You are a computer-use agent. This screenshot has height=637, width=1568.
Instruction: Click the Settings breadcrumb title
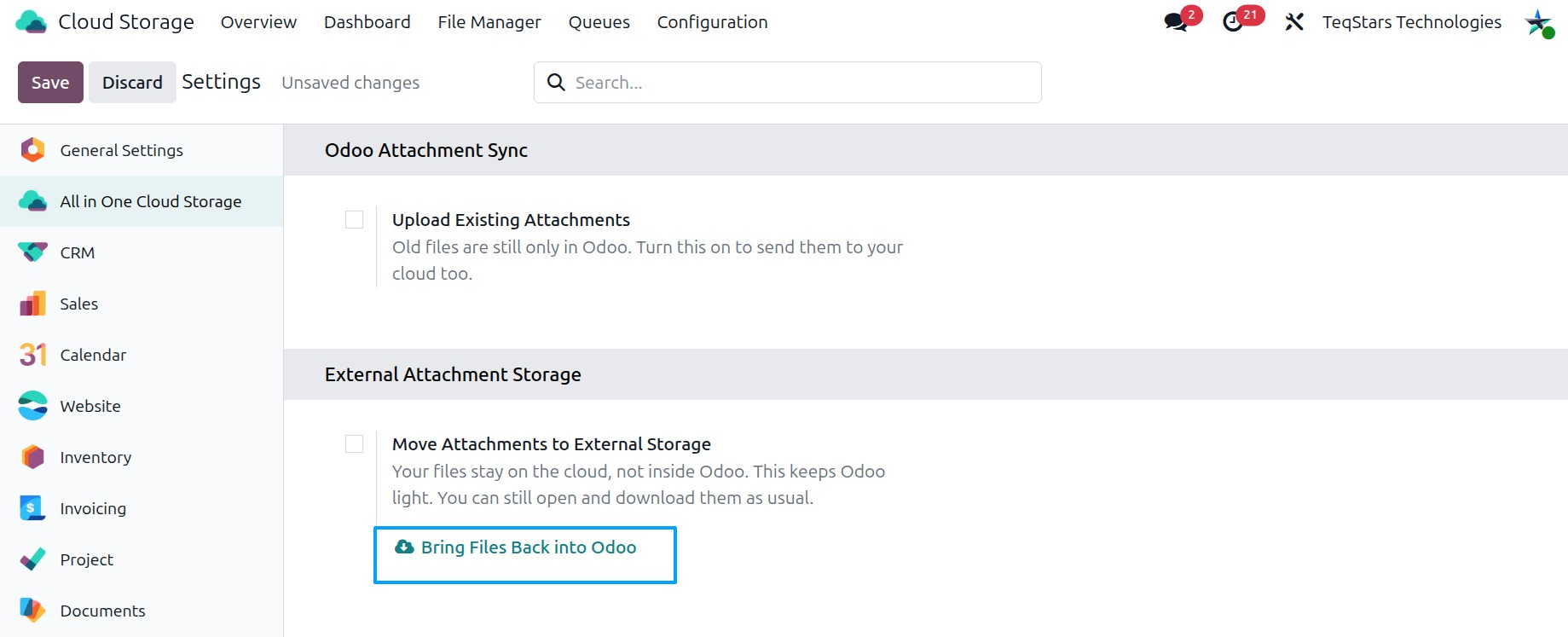(x=221, y=82)
